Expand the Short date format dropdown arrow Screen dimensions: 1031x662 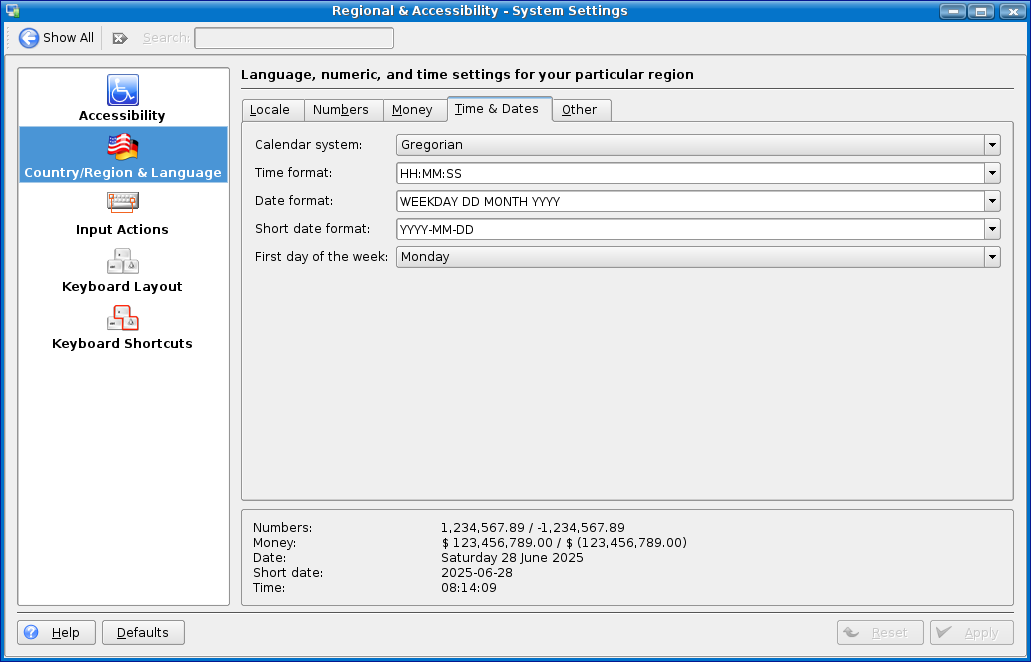click(x=992, y=229)
